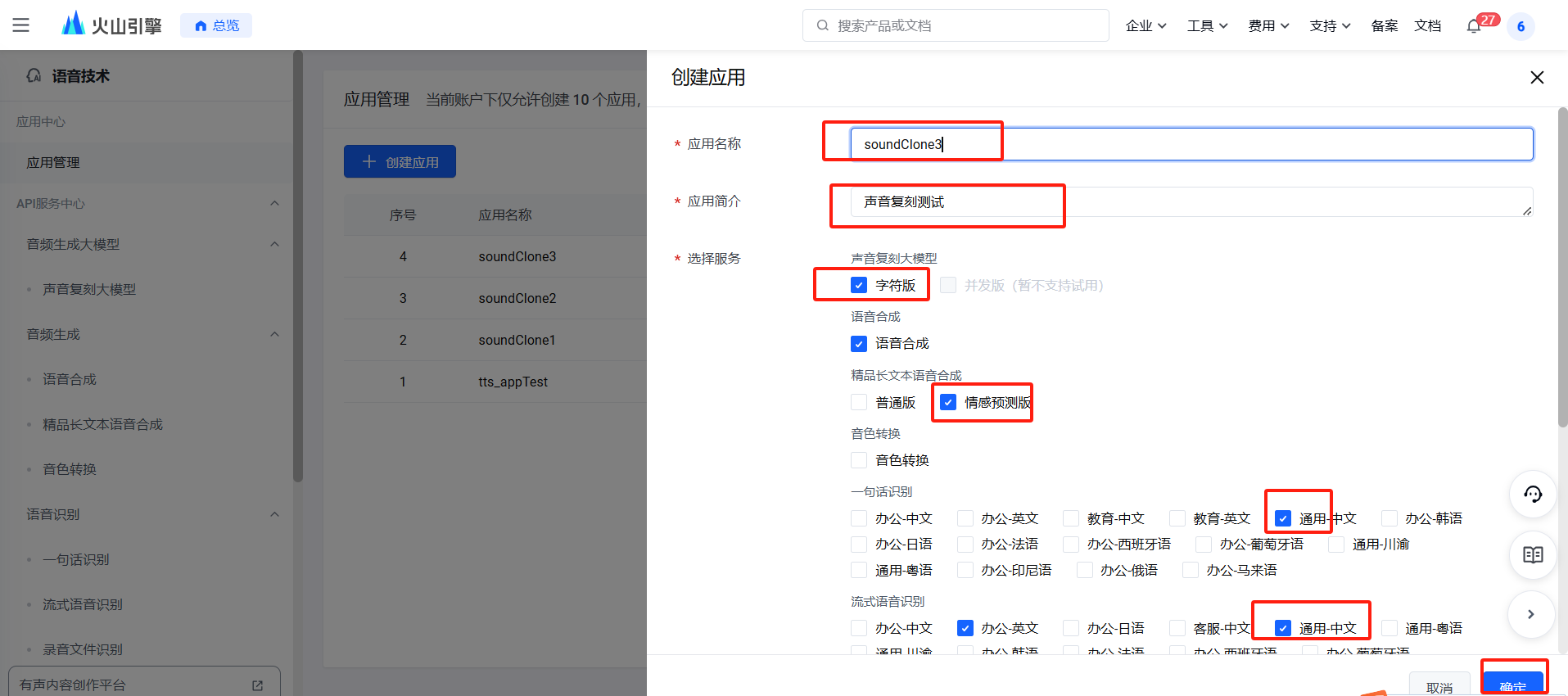Click the search magnifier icon
Image resolution: width=1568 pixels, height=696 pixels.
coord(822,25)
